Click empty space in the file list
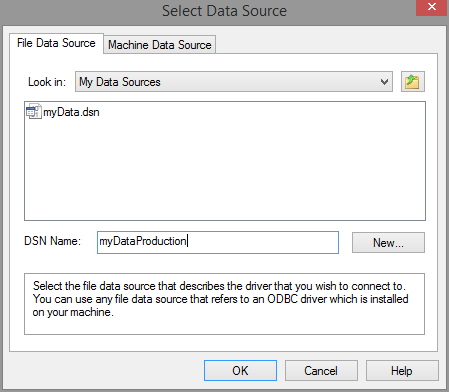The height and width of the screenshot is (392, 449). pos(225,173)
